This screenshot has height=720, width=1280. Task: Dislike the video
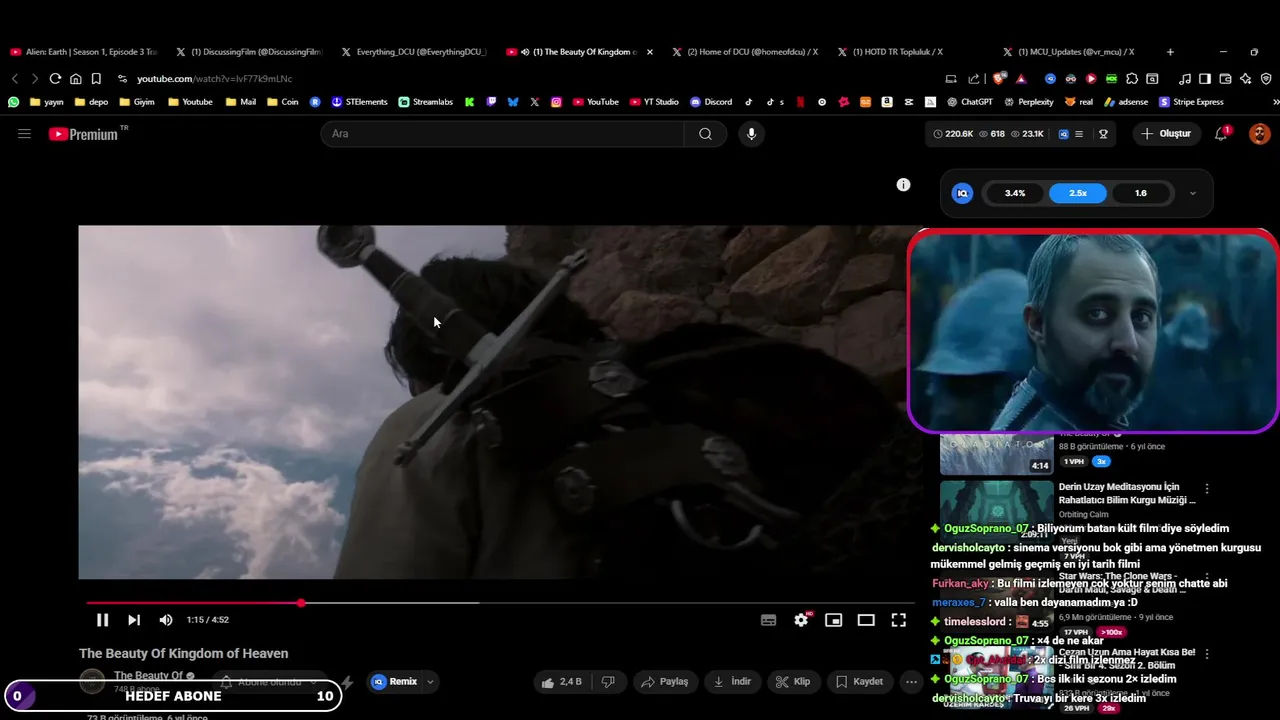(x=608, y=682)
